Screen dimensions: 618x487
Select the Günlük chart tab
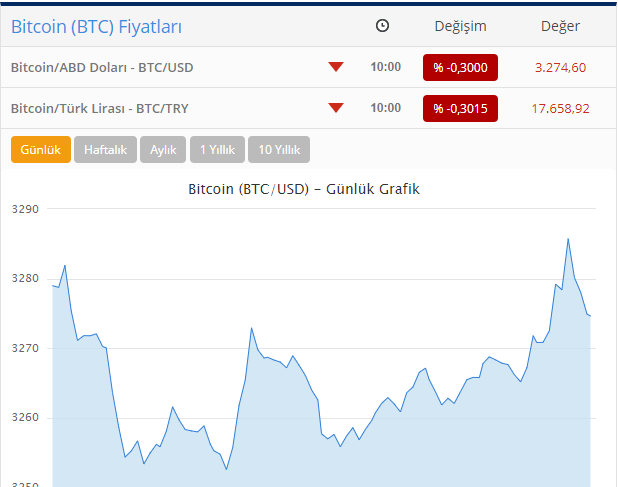click(x=41, y=149)
